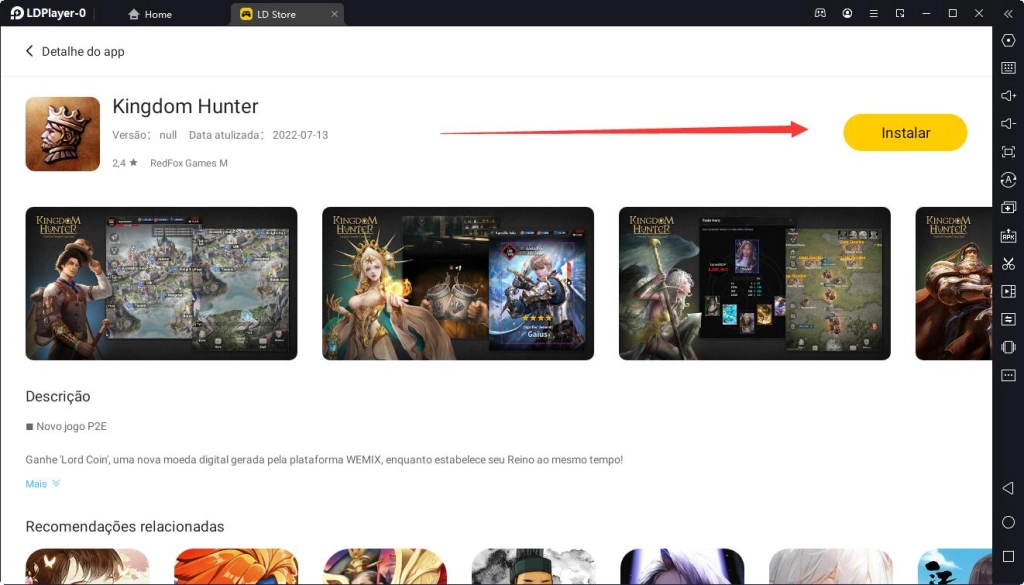Viewport: 1024px width, 585px height.
Task: Open the screen recorder tool
Action: pyautogui.click(x=1008, y=291)
